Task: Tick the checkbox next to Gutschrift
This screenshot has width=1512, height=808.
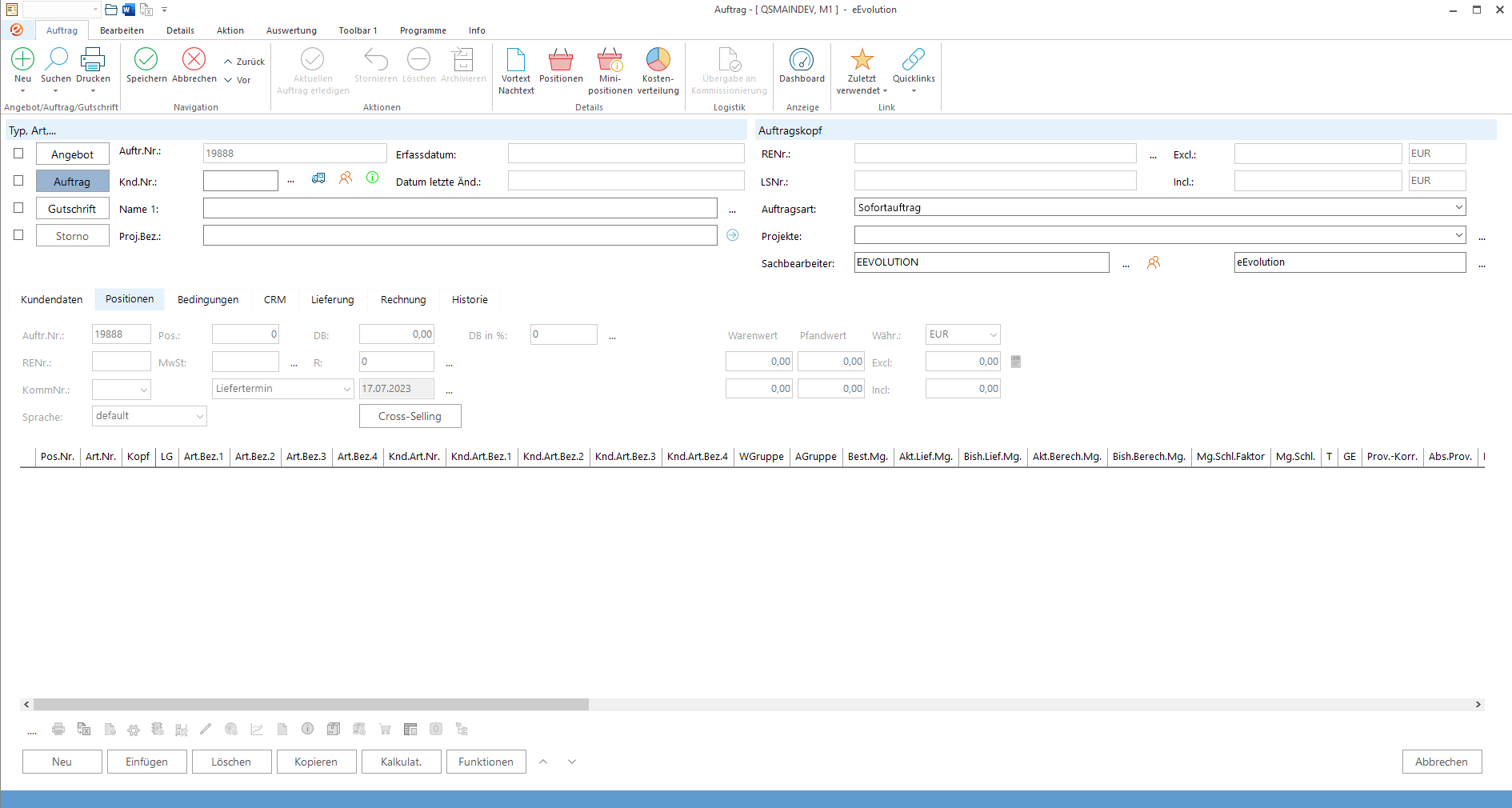Action: (x=18, y=208)
